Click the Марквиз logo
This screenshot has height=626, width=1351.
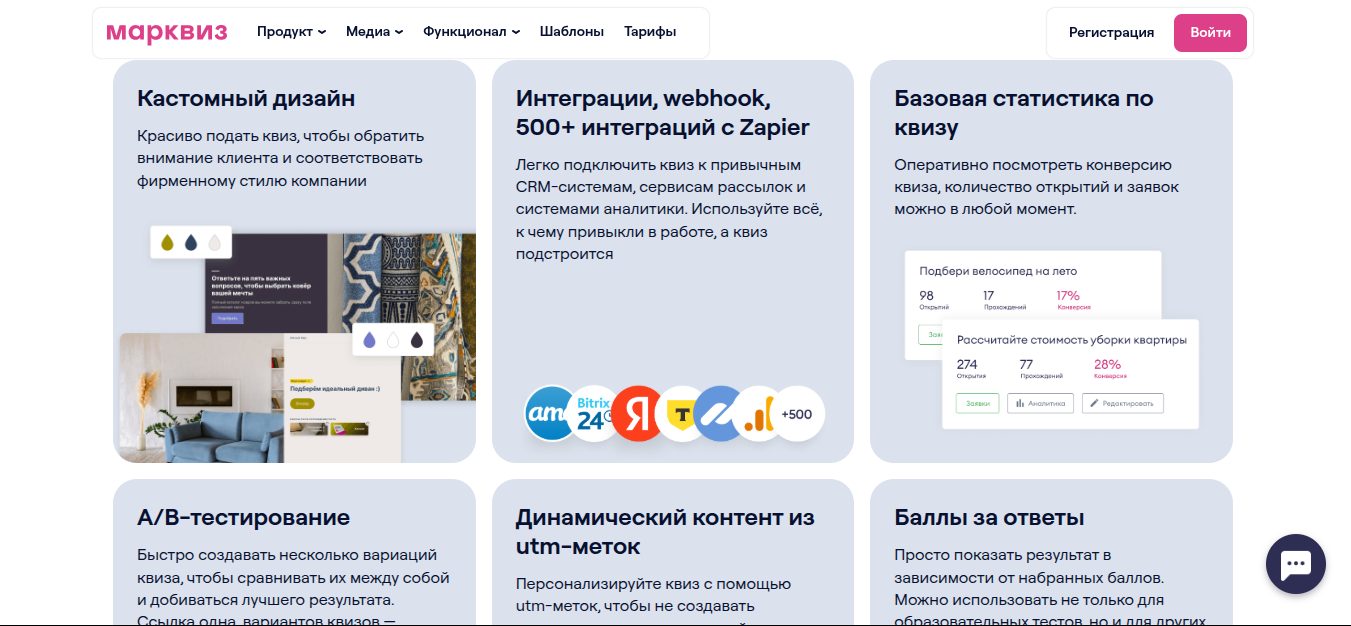(167, 32)
